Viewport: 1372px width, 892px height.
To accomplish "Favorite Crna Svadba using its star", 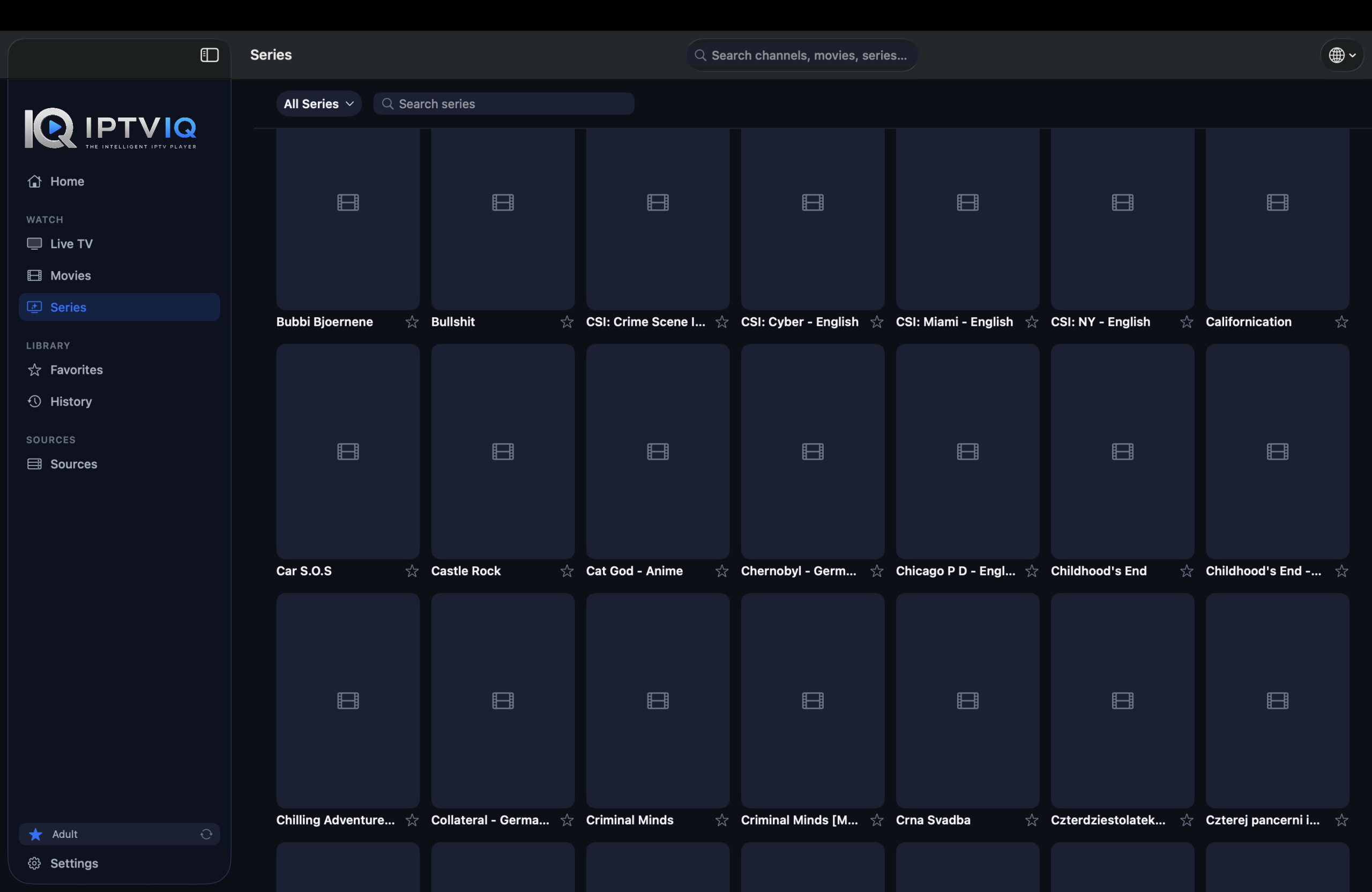I will pyautogui.click(x=1032, y=820).
